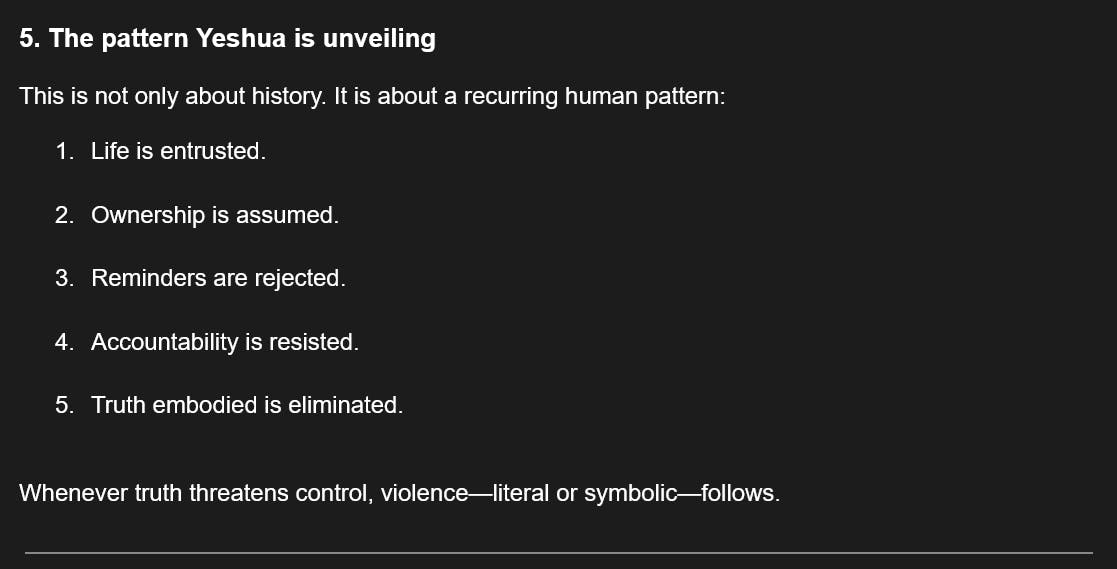Click list number 1 before "Life is entrusted"

(x=64, y=151)
